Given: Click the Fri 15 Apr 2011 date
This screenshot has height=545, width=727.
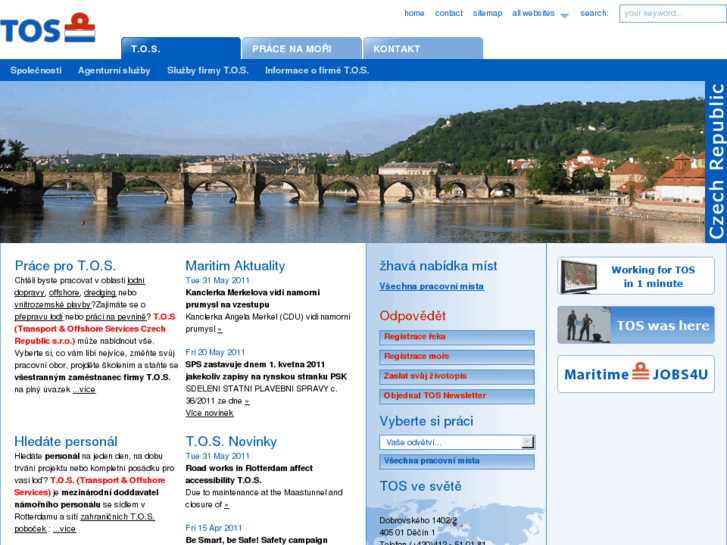Looking at the screenshot, I should pyautogui.click(x=214, y=528).
